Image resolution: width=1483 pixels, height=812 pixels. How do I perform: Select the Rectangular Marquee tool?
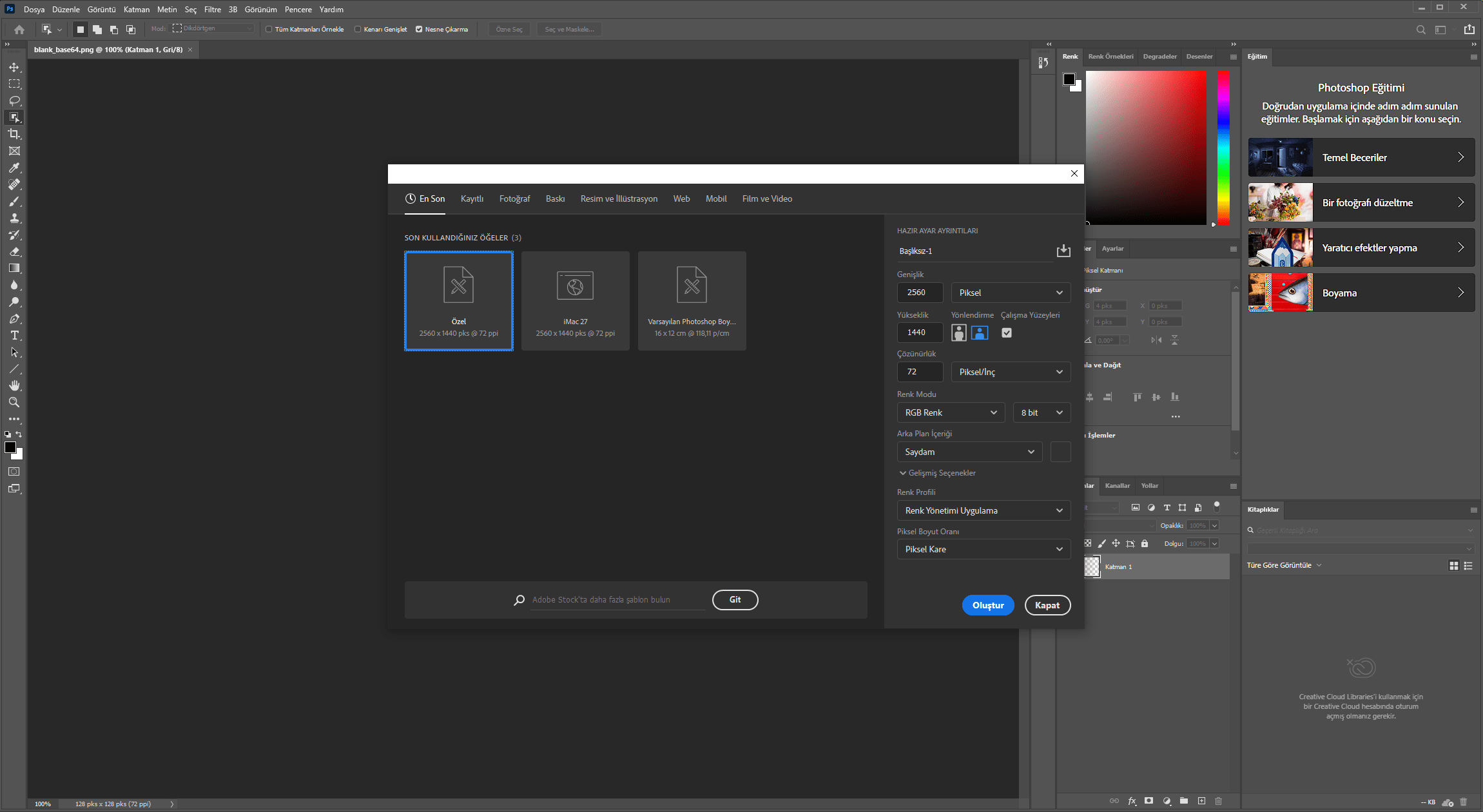tap(14, 84)
